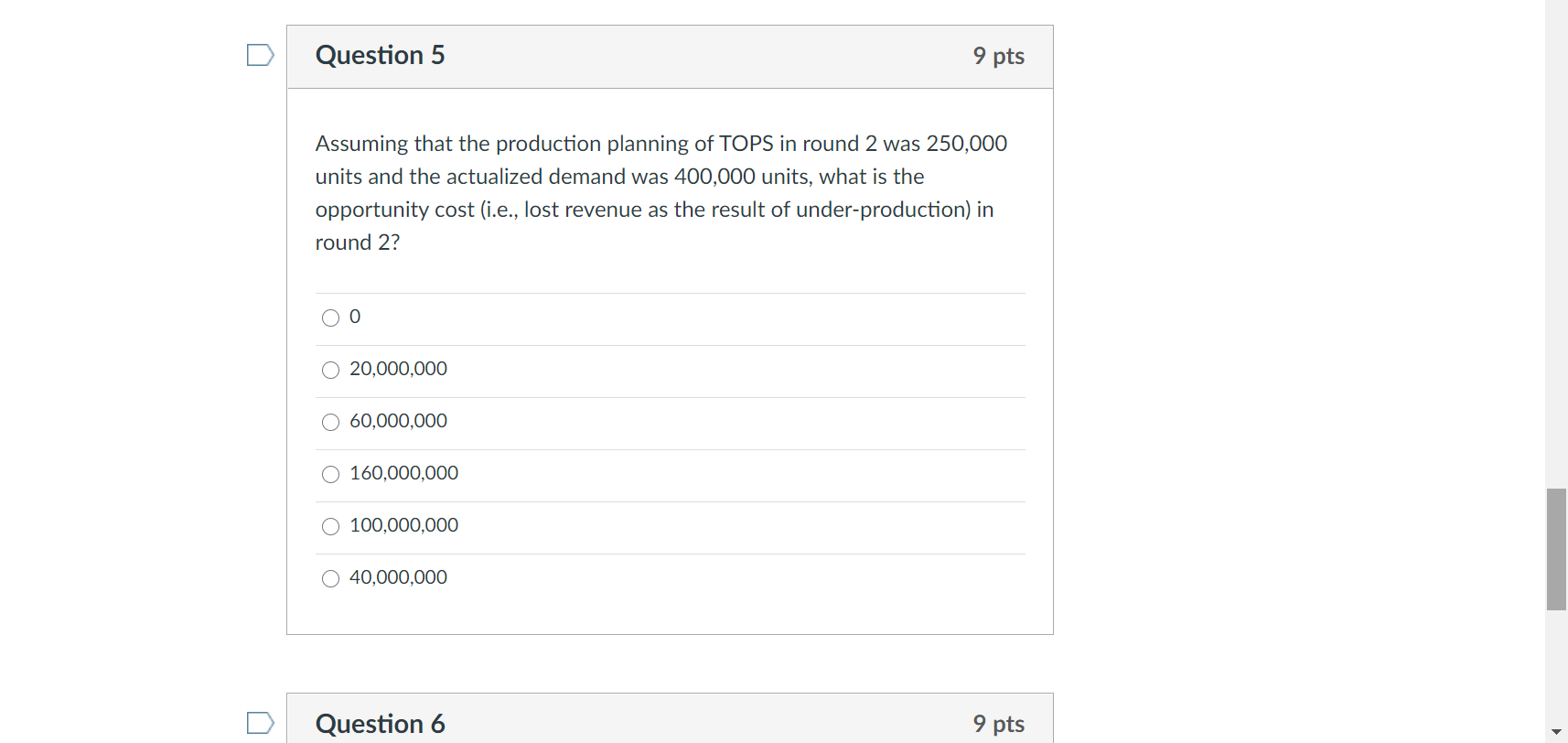This screenshot has width=1568, height=743.
Task: Click the Question 6 header
Action: pyautogui.click(x=380, y=723)
